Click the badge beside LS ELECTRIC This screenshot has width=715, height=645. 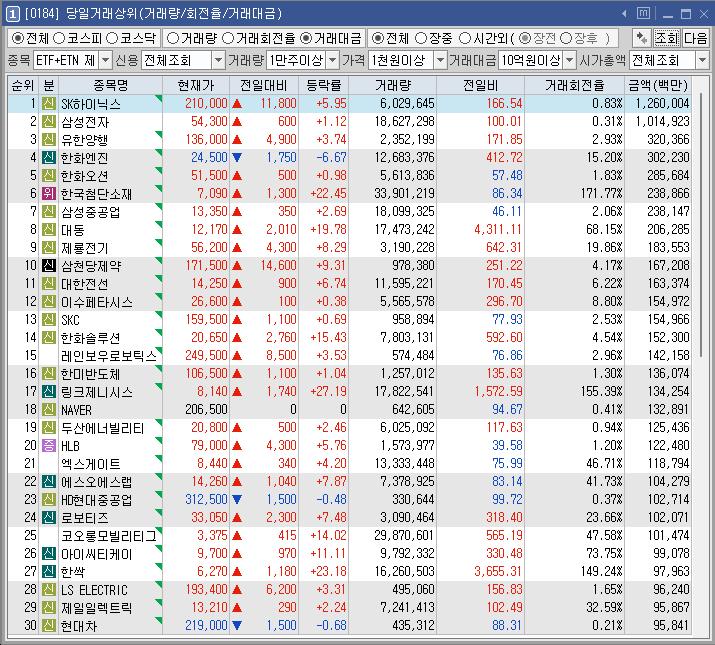(x=49, y=589)
